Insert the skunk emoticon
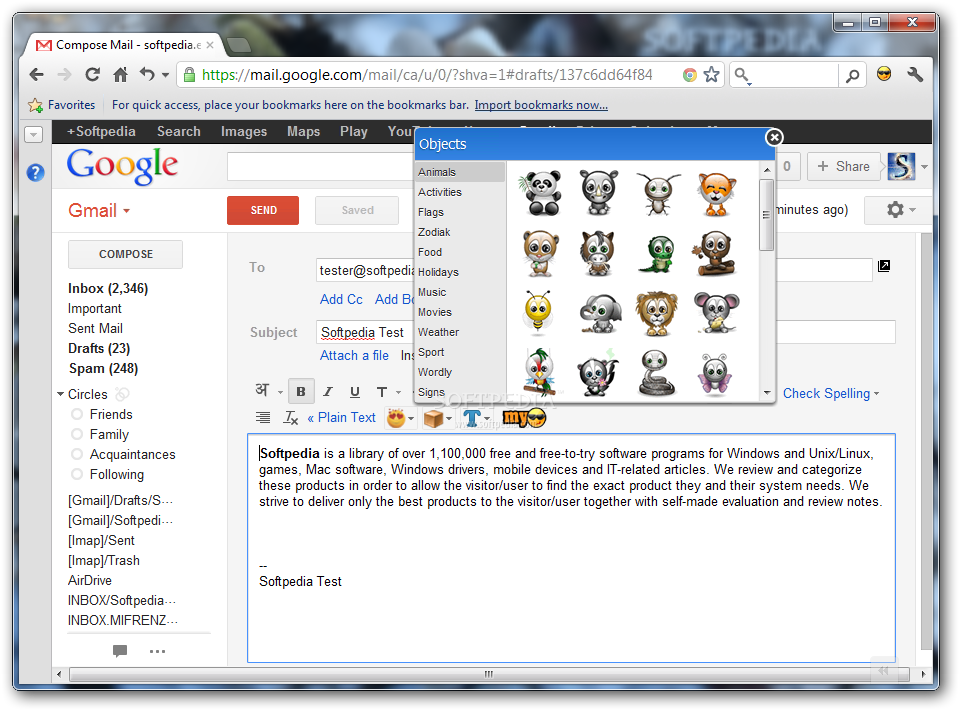The image size is (960, 711). [598, 373]
